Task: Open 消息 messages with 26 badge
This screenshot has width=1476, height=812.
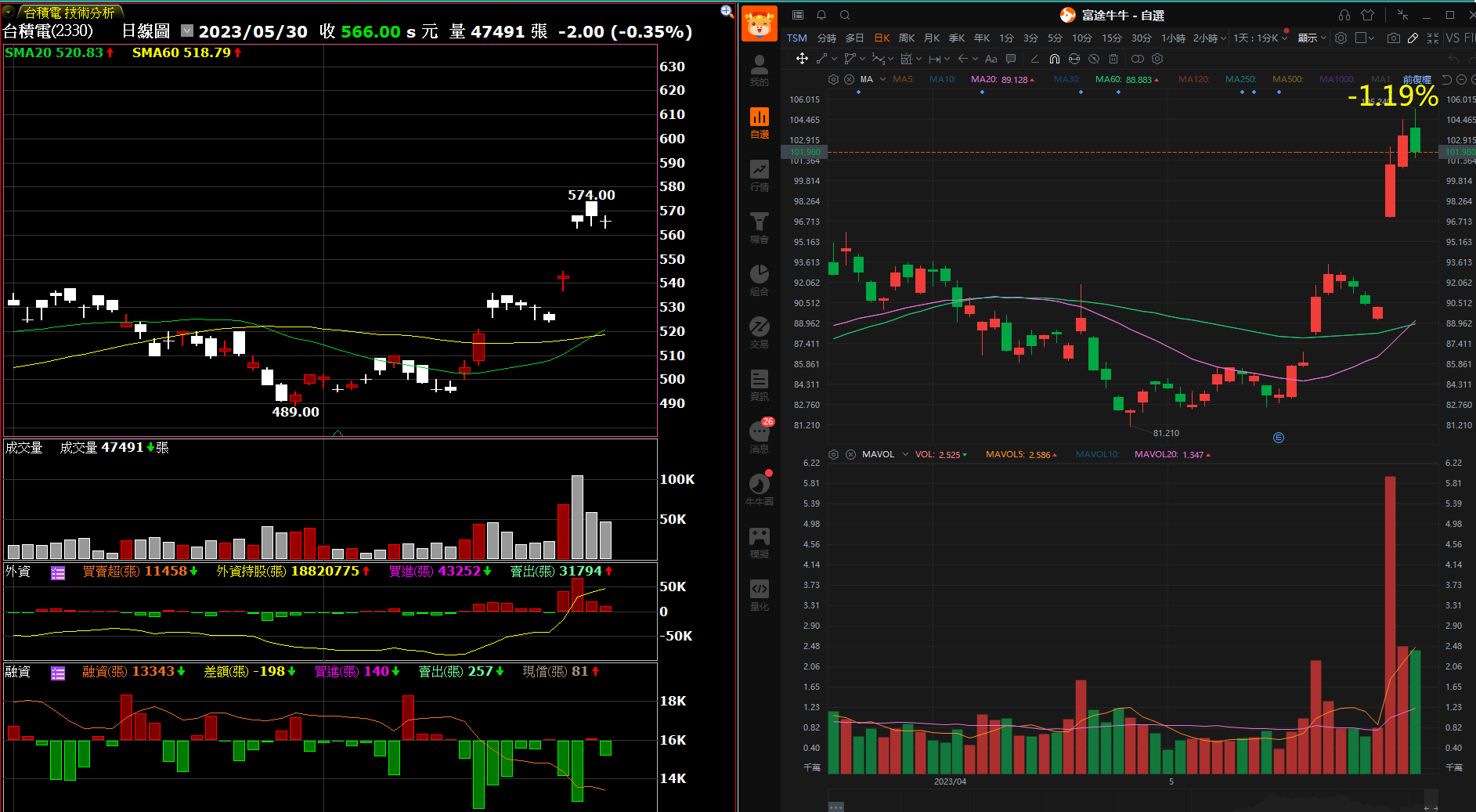Action: pos(760,436)
